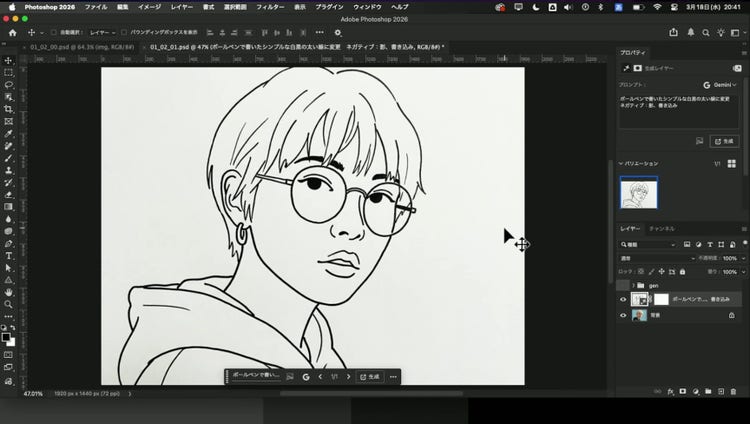Enable the バウンディングボックスを表示 checkbox
750x424 pixels.
pos(125,32)
